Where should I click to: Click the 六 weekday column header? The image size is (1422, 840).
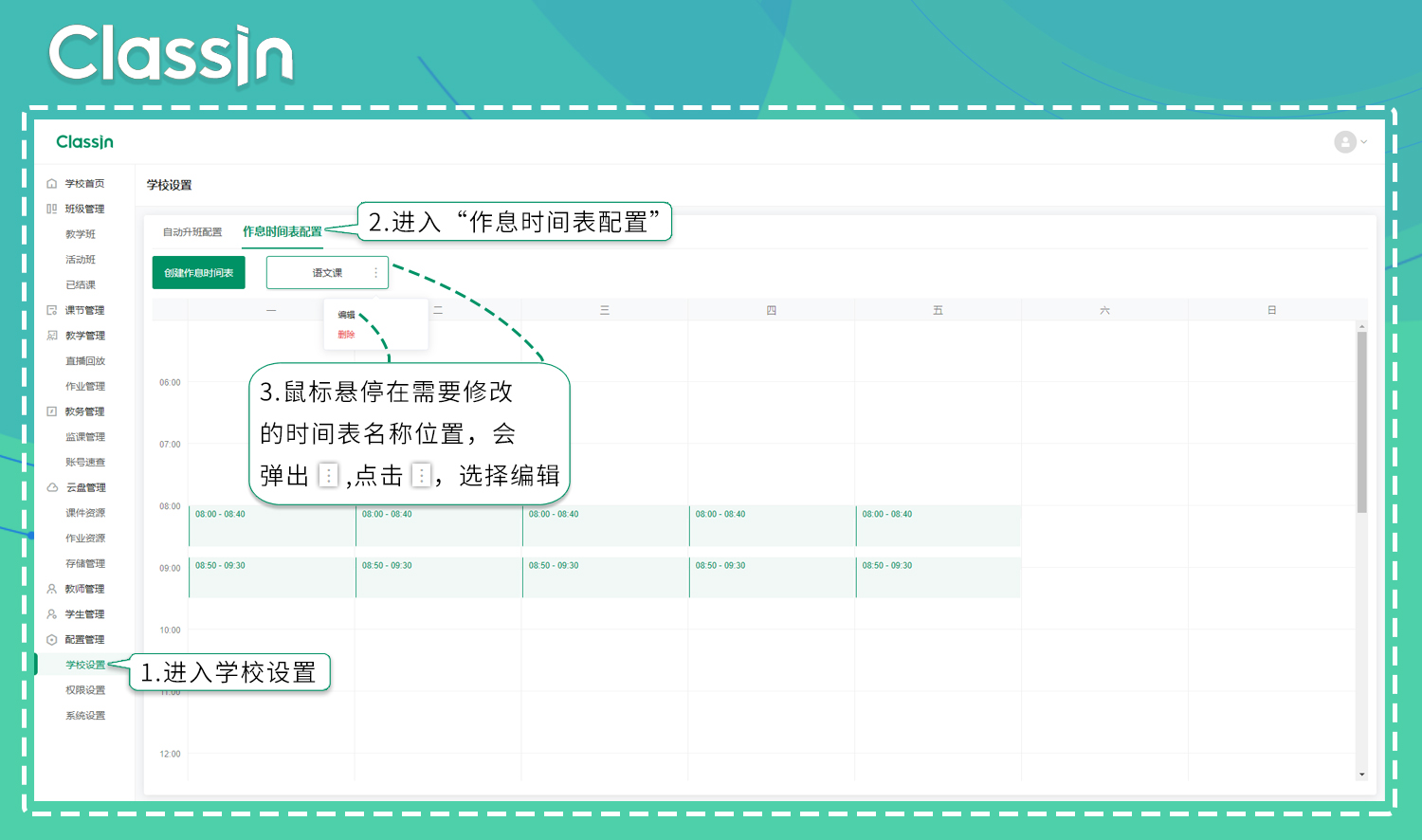(1104, 310)
